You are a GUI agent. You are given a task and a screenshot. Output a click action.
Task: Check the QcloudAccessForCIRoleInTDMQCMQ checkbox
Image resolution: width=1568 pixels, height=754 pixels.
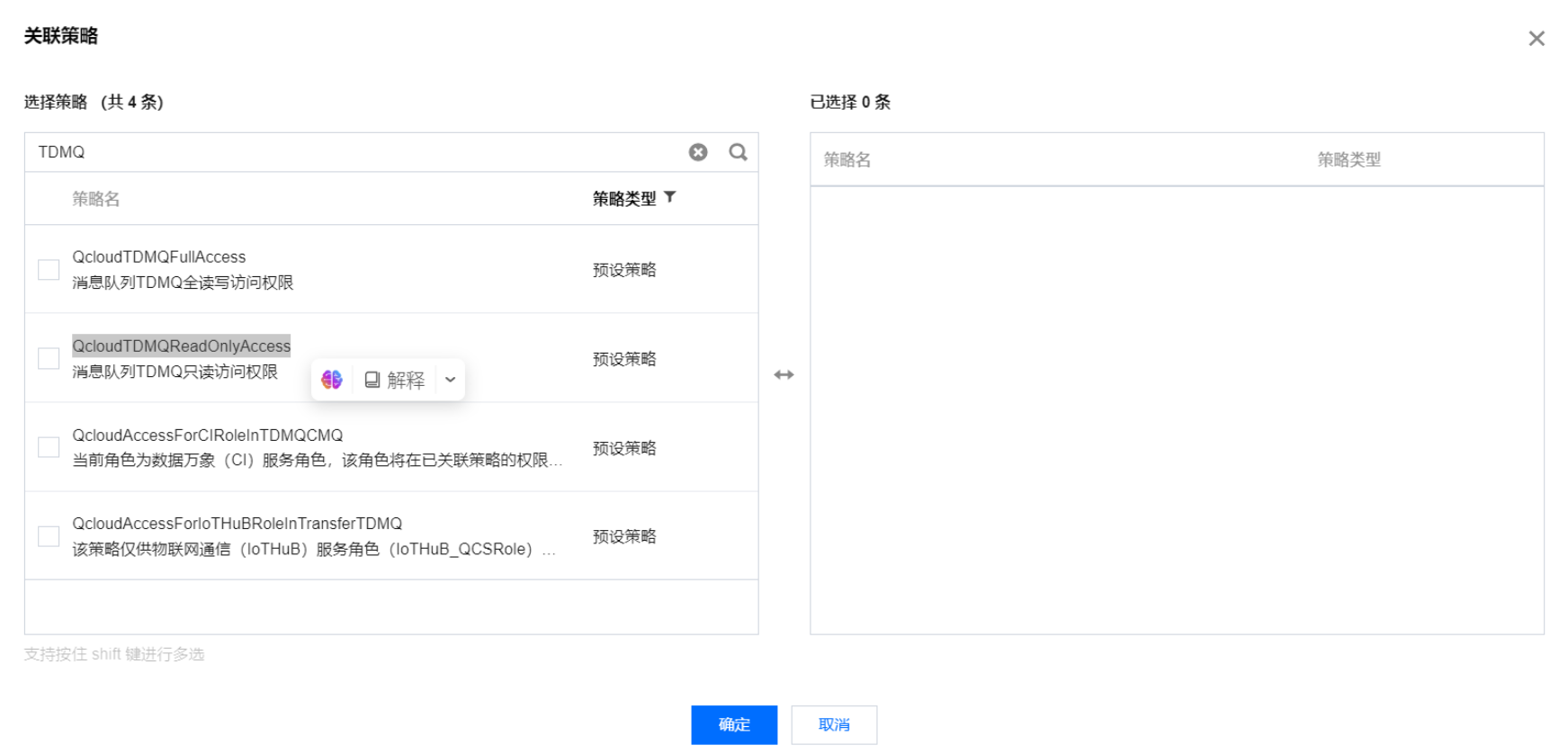click(49, 447)
